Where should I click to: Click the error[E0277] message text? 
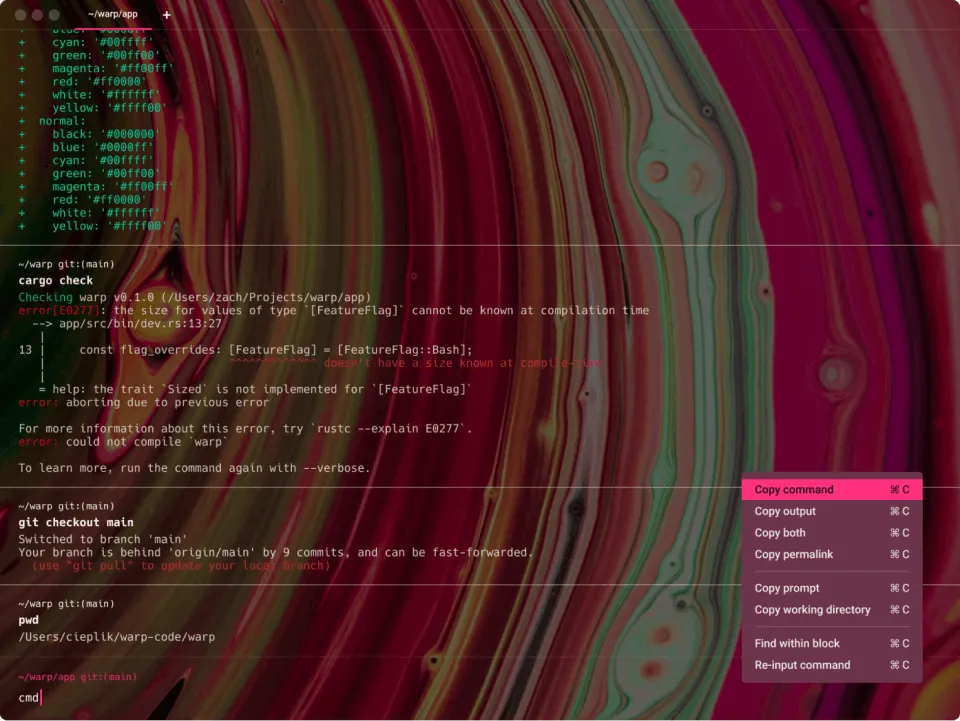pos(48,310)
